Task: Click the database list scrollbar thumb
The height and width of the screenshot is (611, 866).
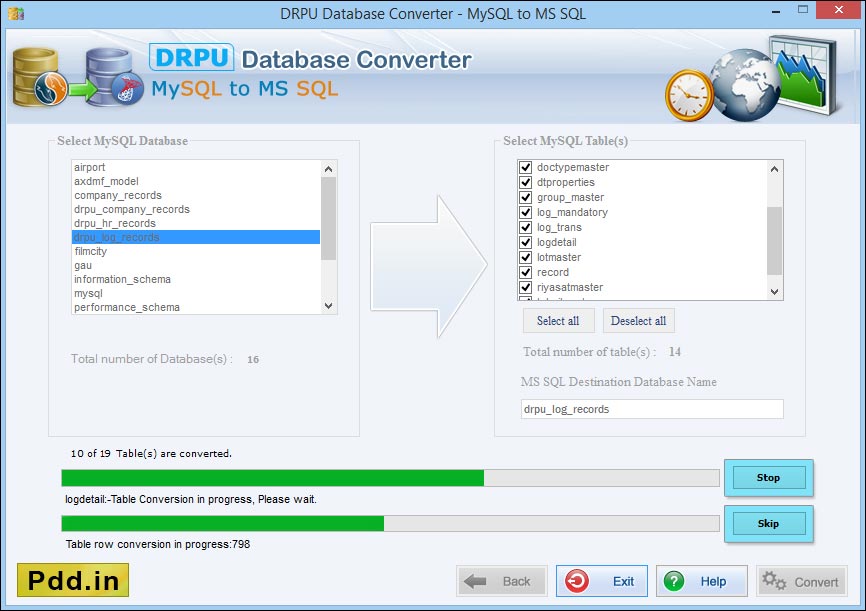Action: coord(329,218)
